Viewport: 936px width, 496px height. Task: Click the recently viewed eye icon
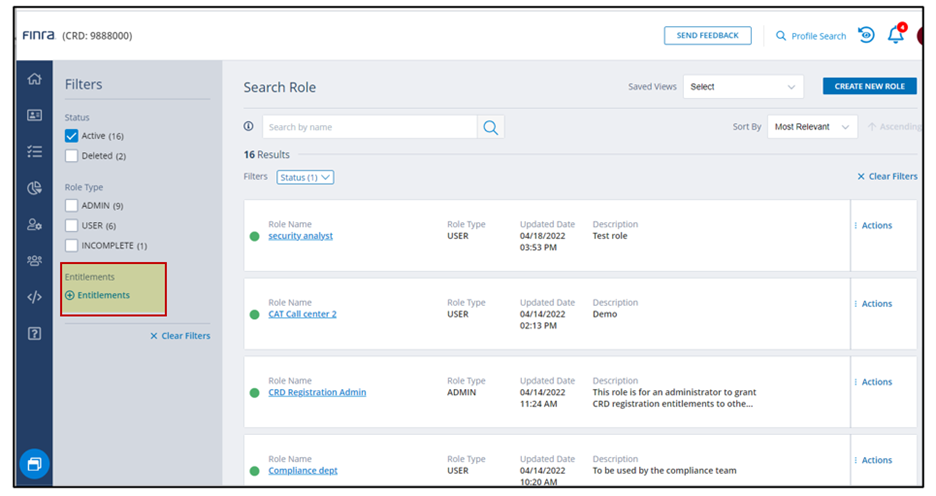(x=866, y=35)
